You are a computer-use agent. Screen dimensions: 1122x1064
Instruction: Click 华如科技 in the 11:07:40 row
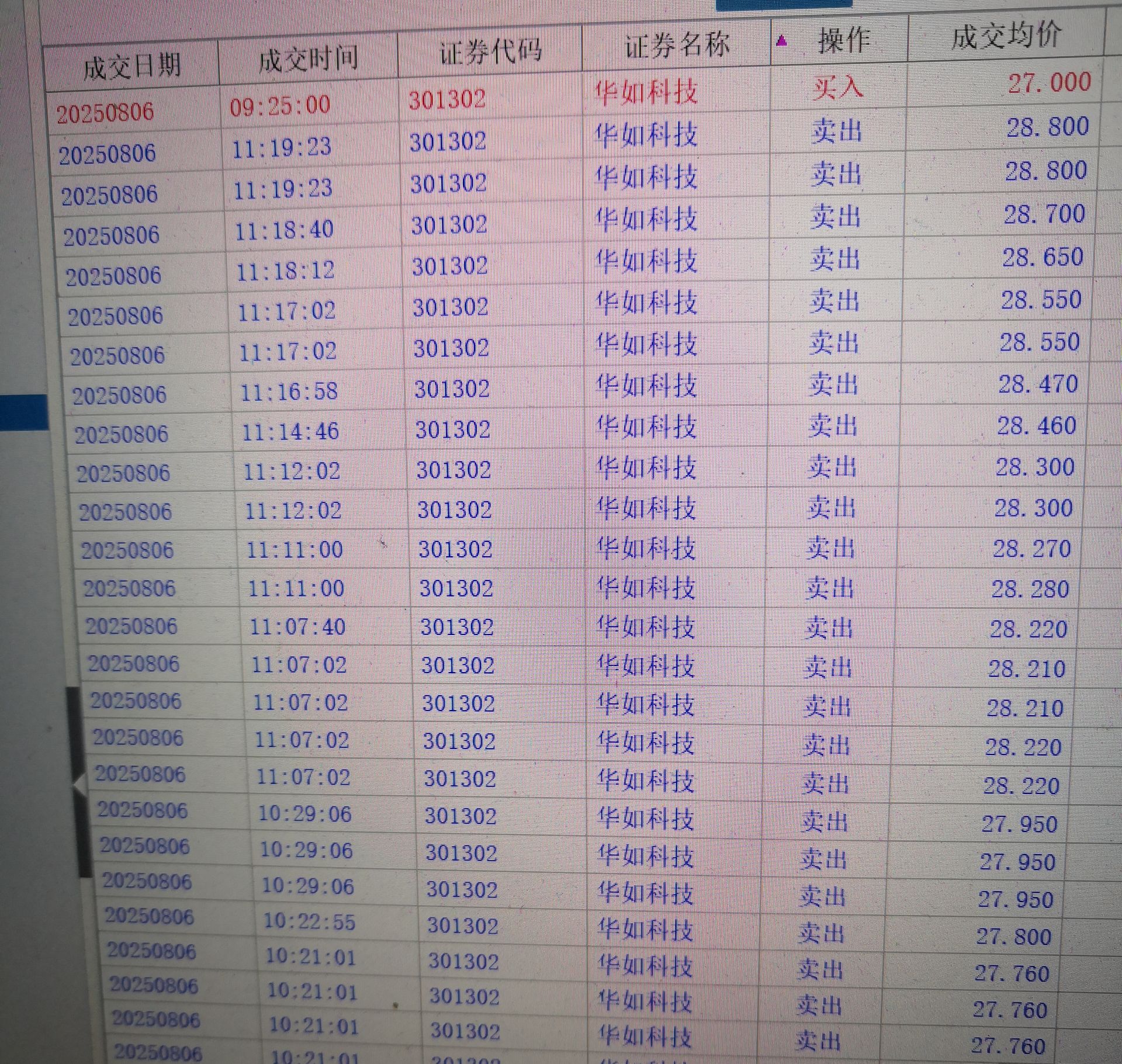[646, 628]
